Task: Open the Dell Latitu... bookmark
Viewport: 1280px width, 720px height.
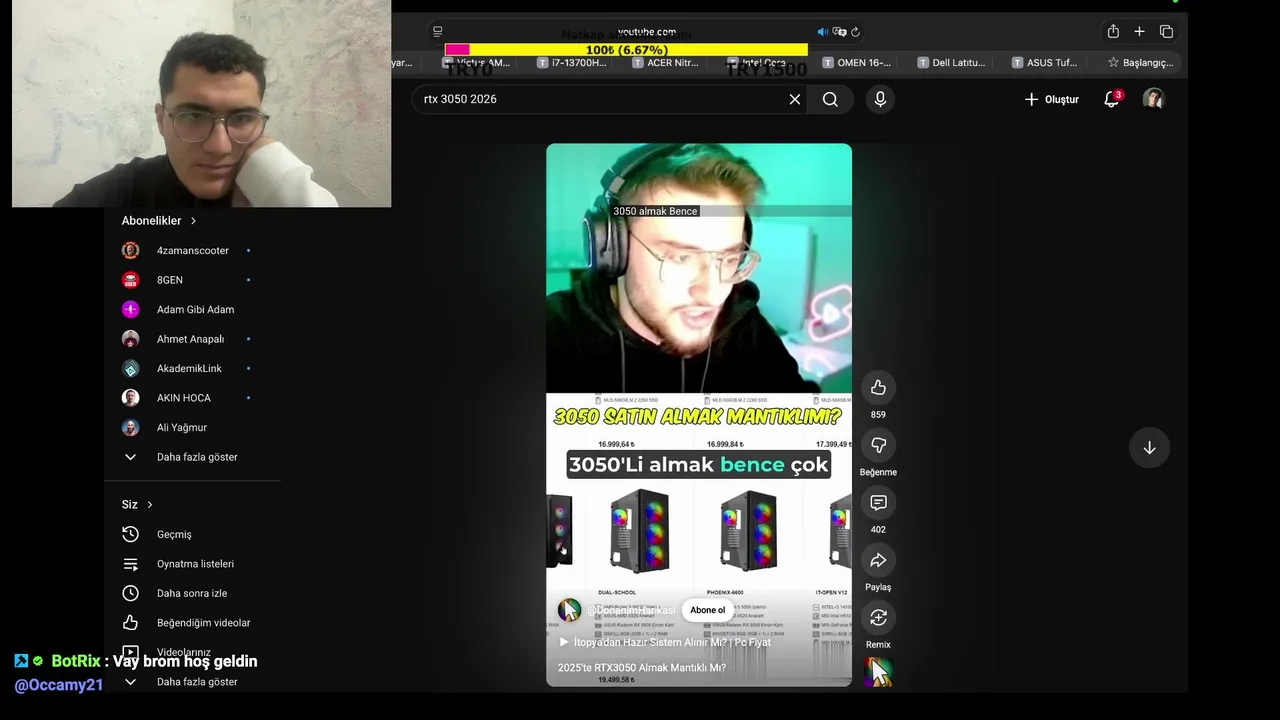Action: point(951,62)
